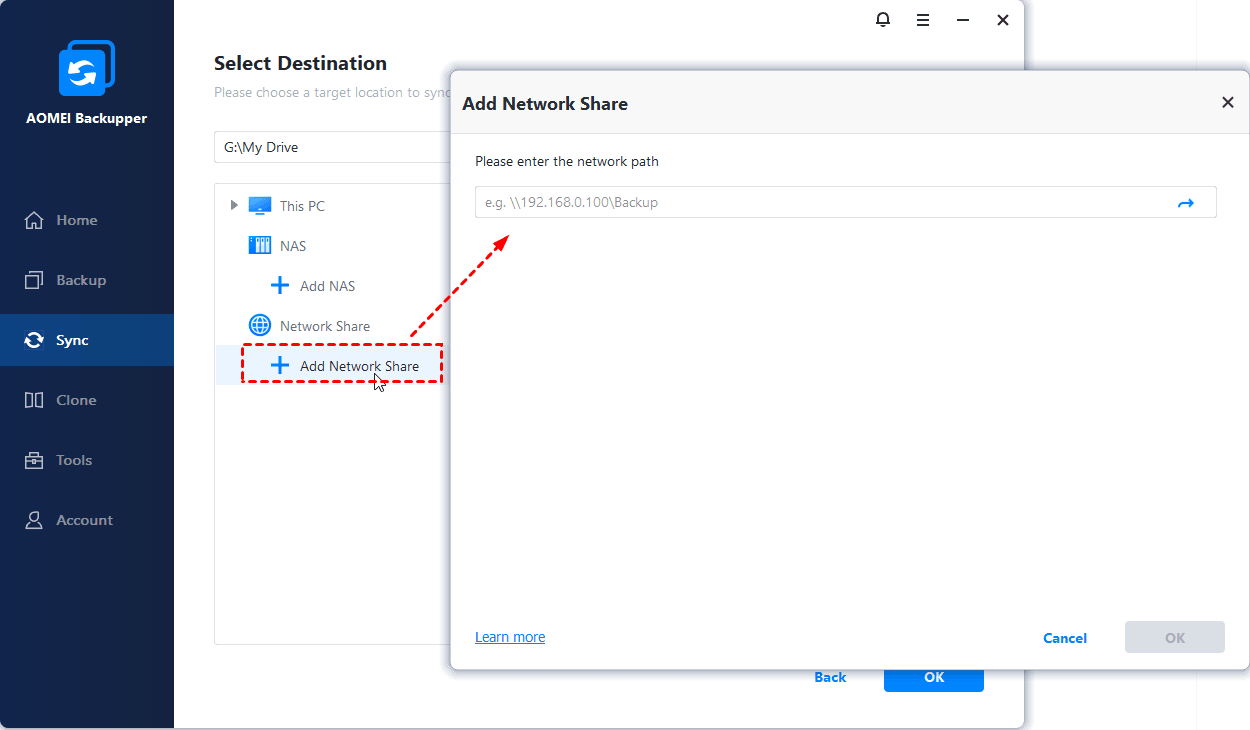Open the Account page
Image resolution: width=1250 pixels, height=730 pixels.
[x=84, y=520]
